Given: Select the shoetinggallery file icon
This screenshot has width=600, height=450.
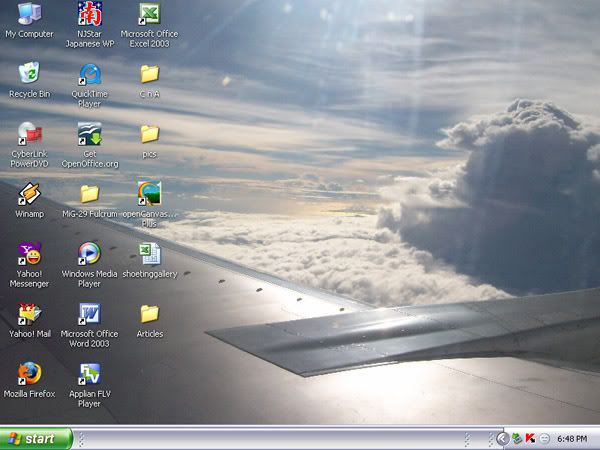Looking at the screenshot, I should (x=149, y=254).
